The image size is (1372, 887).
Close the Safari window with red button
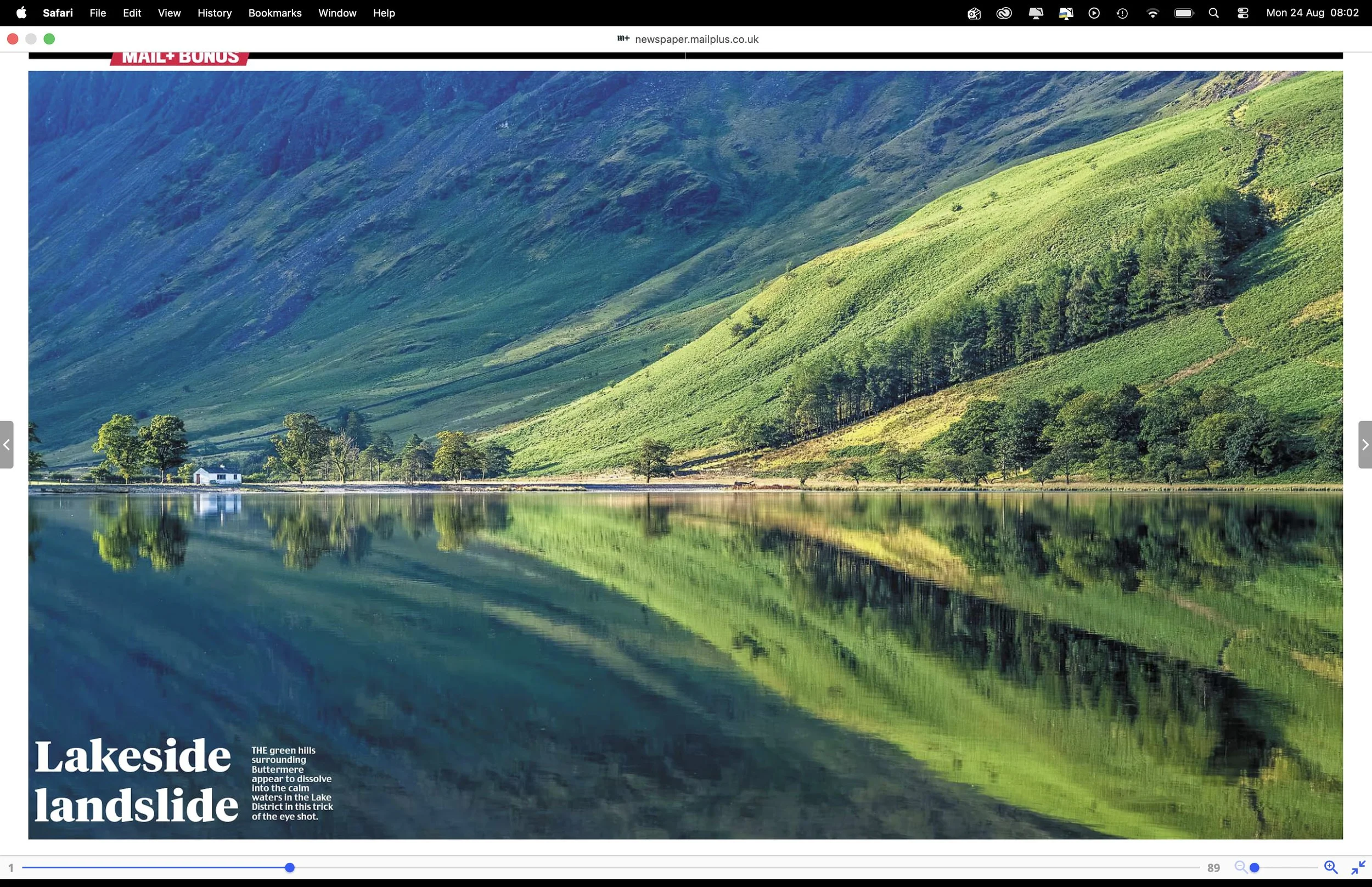coord(13,38)
